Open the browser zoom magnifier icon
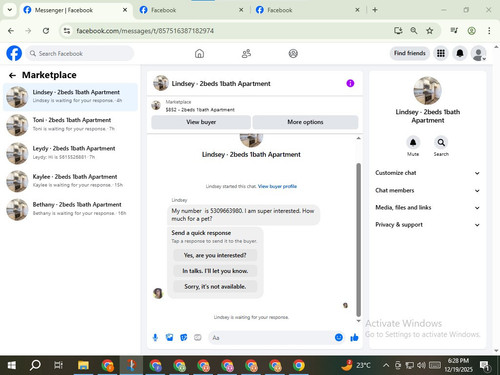The height and width of the screenshot is (375, 500). 414,31
